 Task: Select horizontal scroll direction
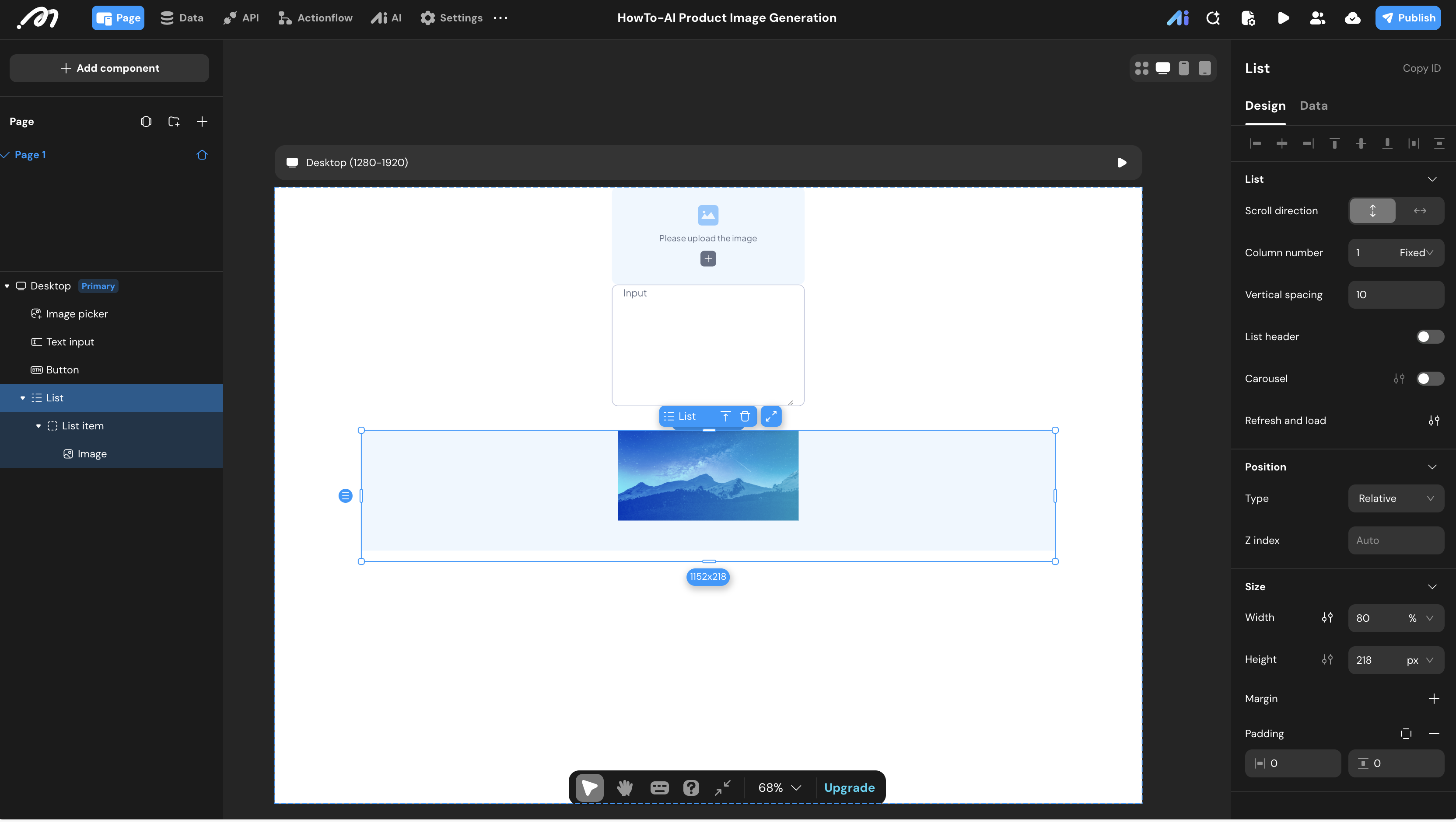click(x=1419, y=211)
